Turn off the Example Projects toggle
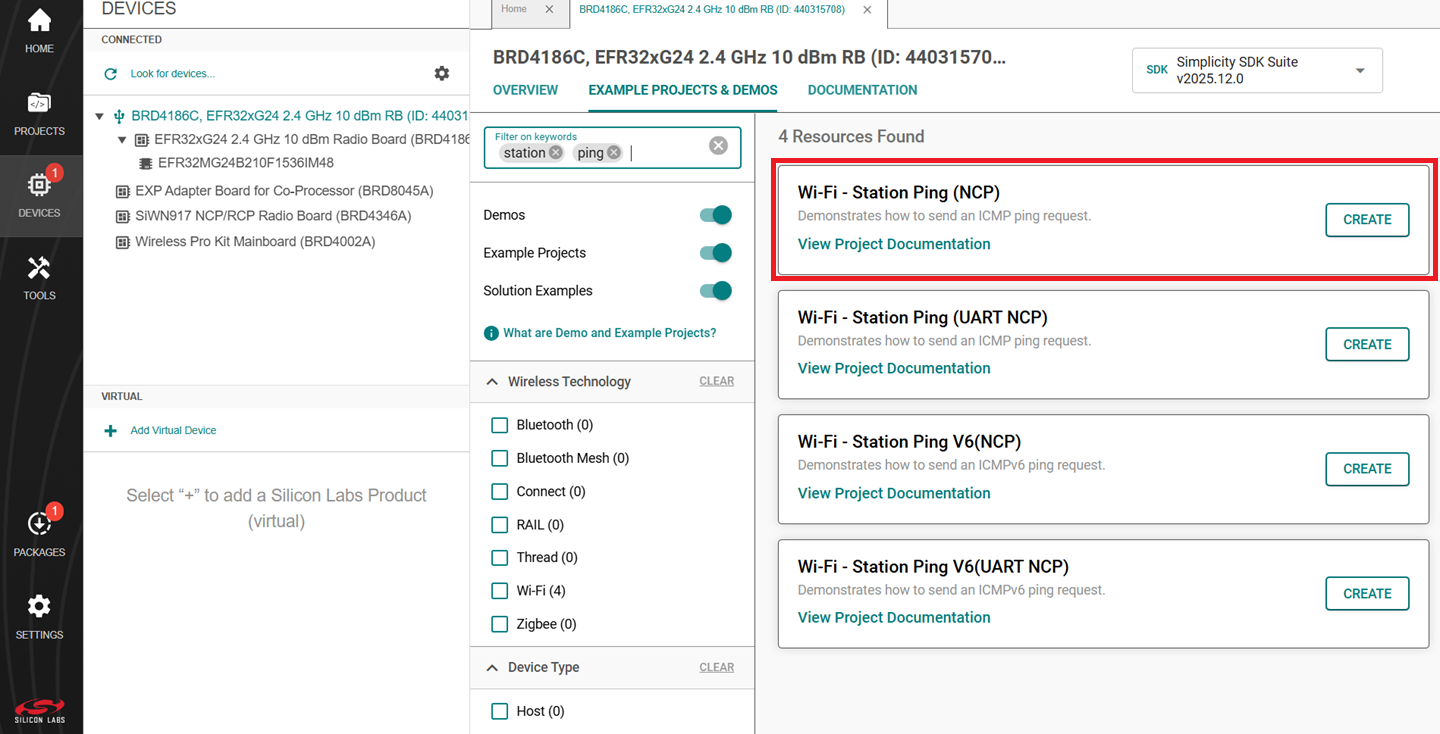Viewport: 1440px width, 734px height. [715, 252]
